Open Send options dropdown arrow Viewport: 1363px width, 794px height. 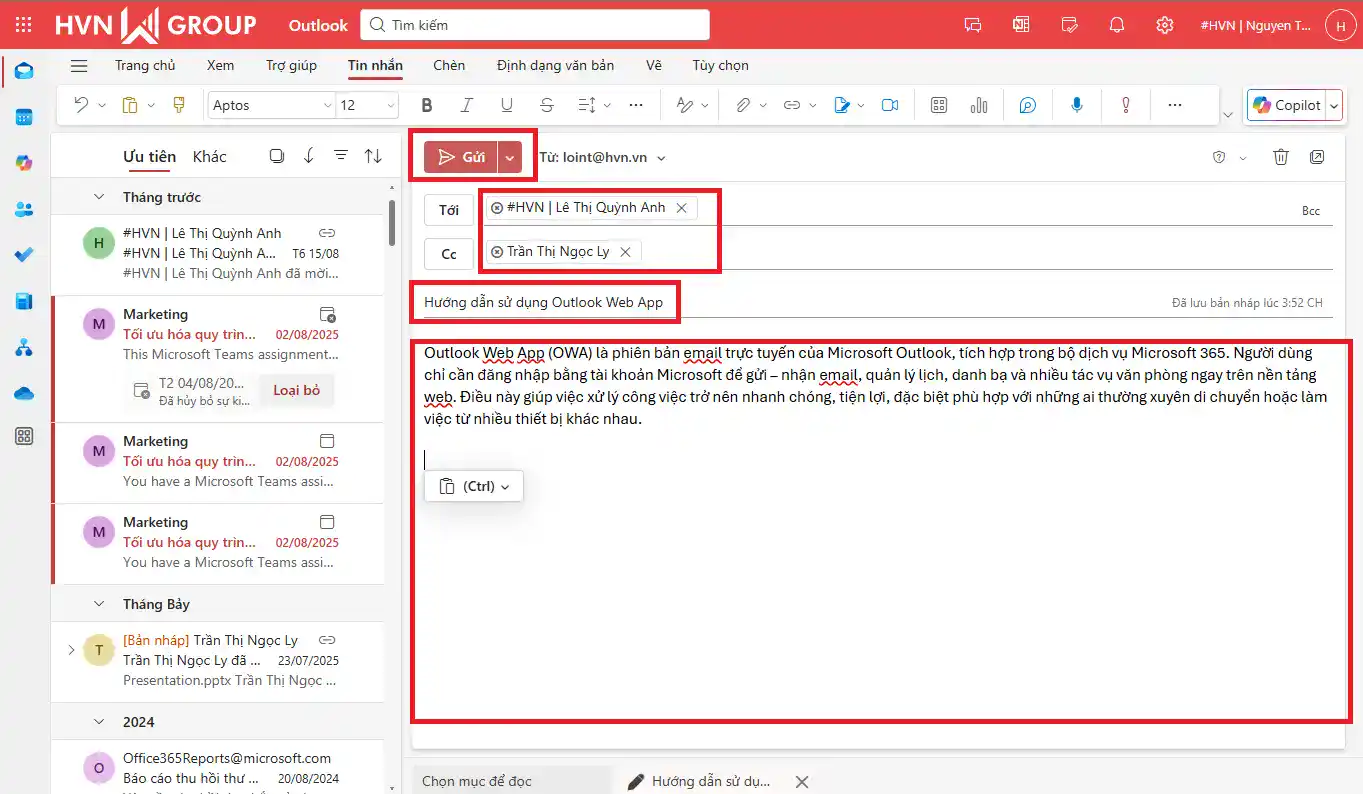tap(511, 157)
